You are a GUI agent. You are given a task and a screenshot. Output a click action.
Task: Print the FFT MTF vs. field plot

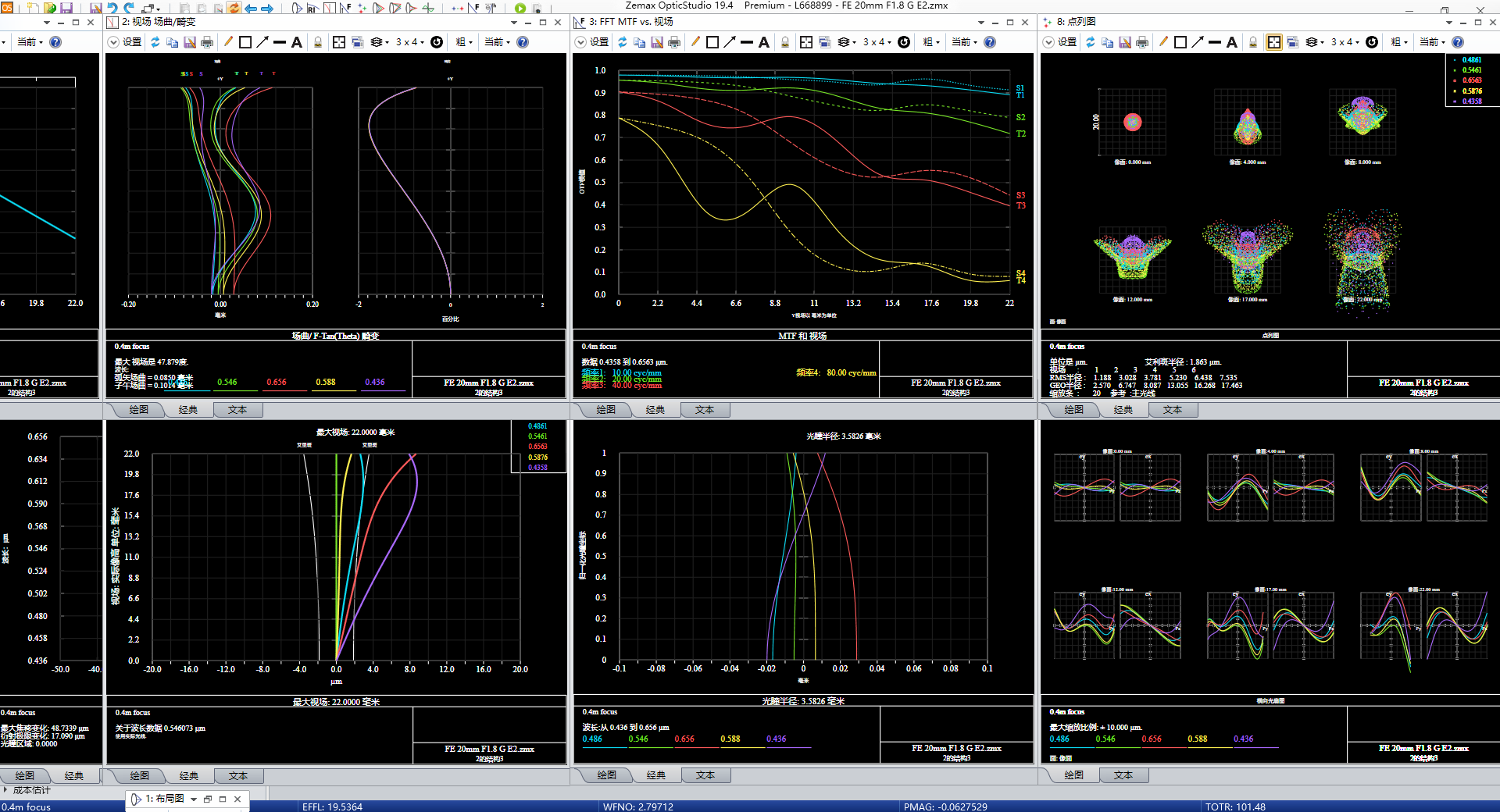(674, 42)
